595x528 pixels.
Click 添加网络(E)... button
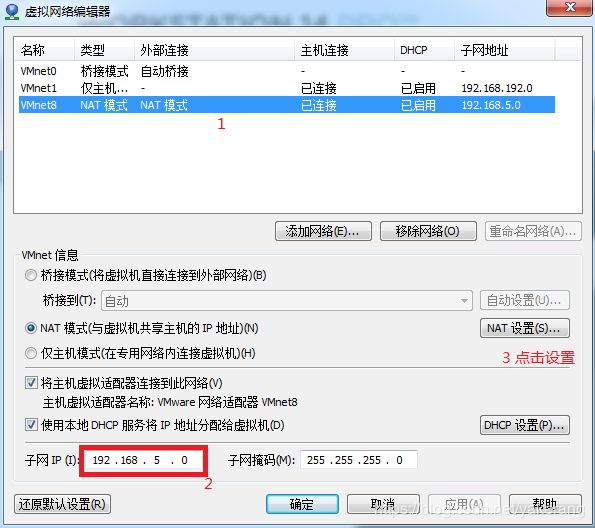coord(323,231)
